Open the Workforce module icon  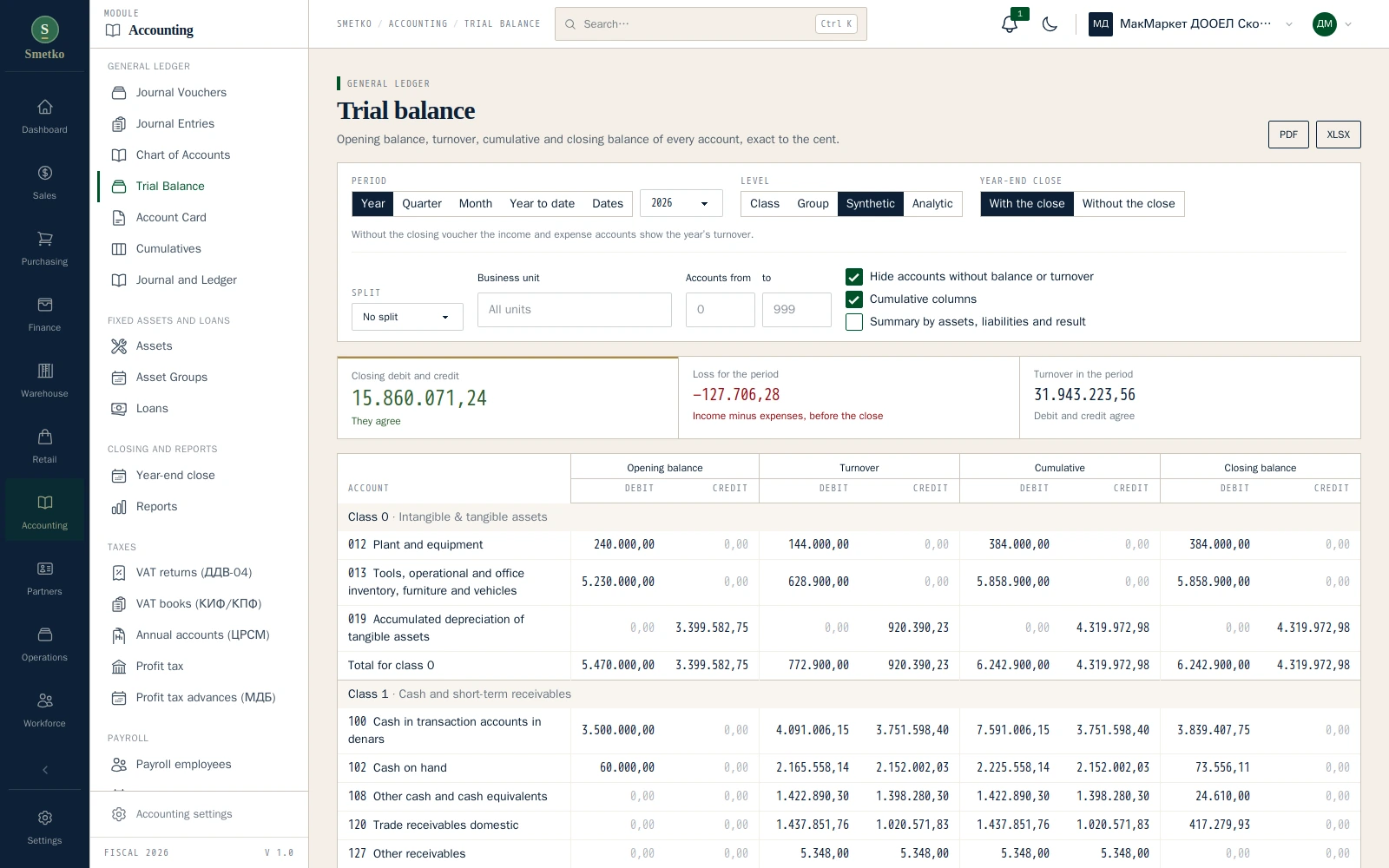[44, 710]
